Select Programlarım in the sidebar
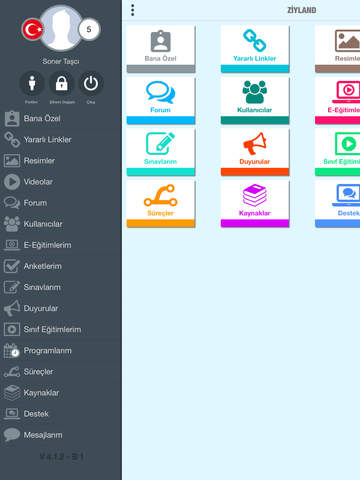 coord(61,351)
